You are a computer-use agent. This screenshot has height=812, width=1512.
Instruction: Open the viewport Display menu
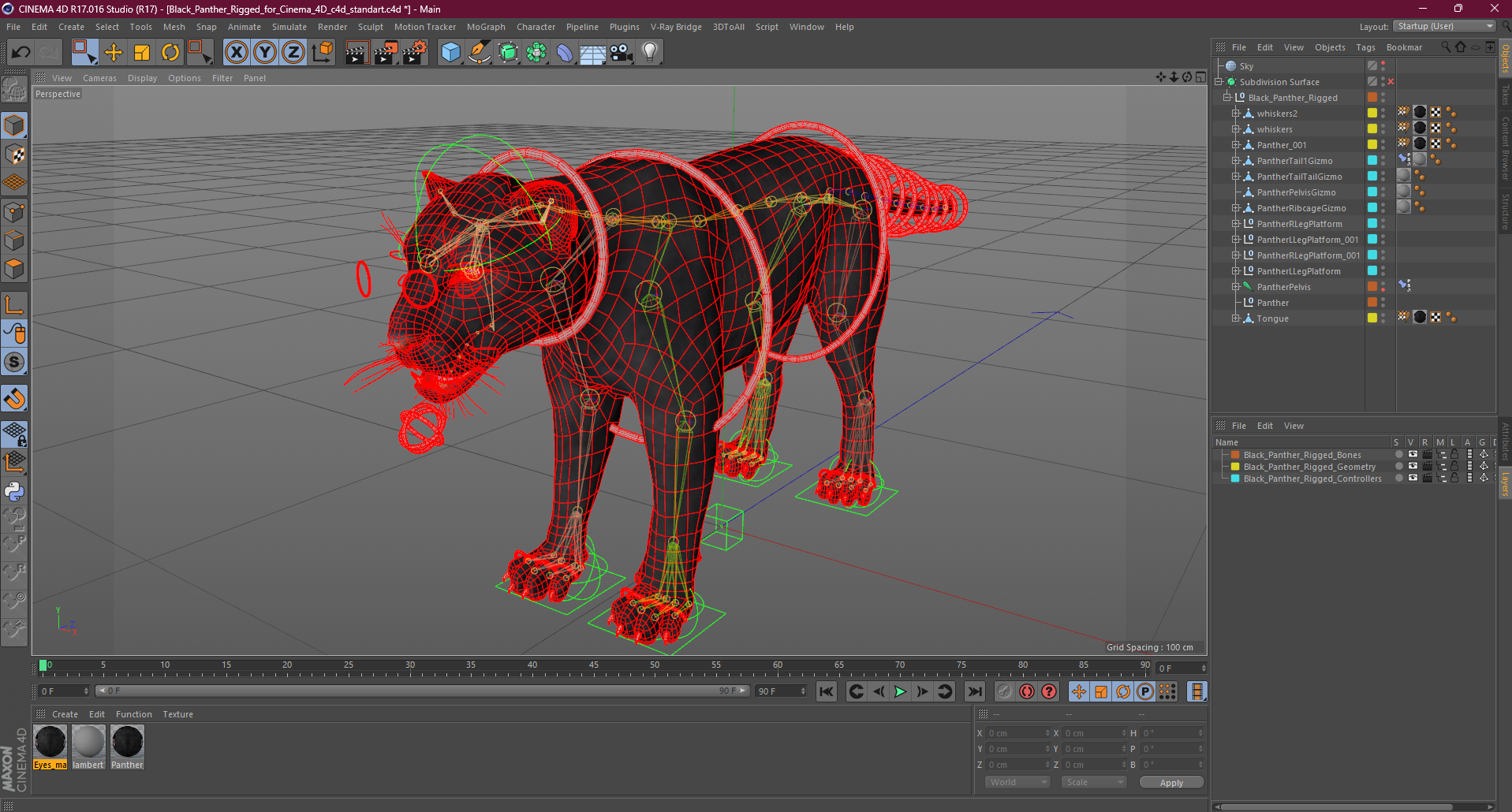(142, 78)
